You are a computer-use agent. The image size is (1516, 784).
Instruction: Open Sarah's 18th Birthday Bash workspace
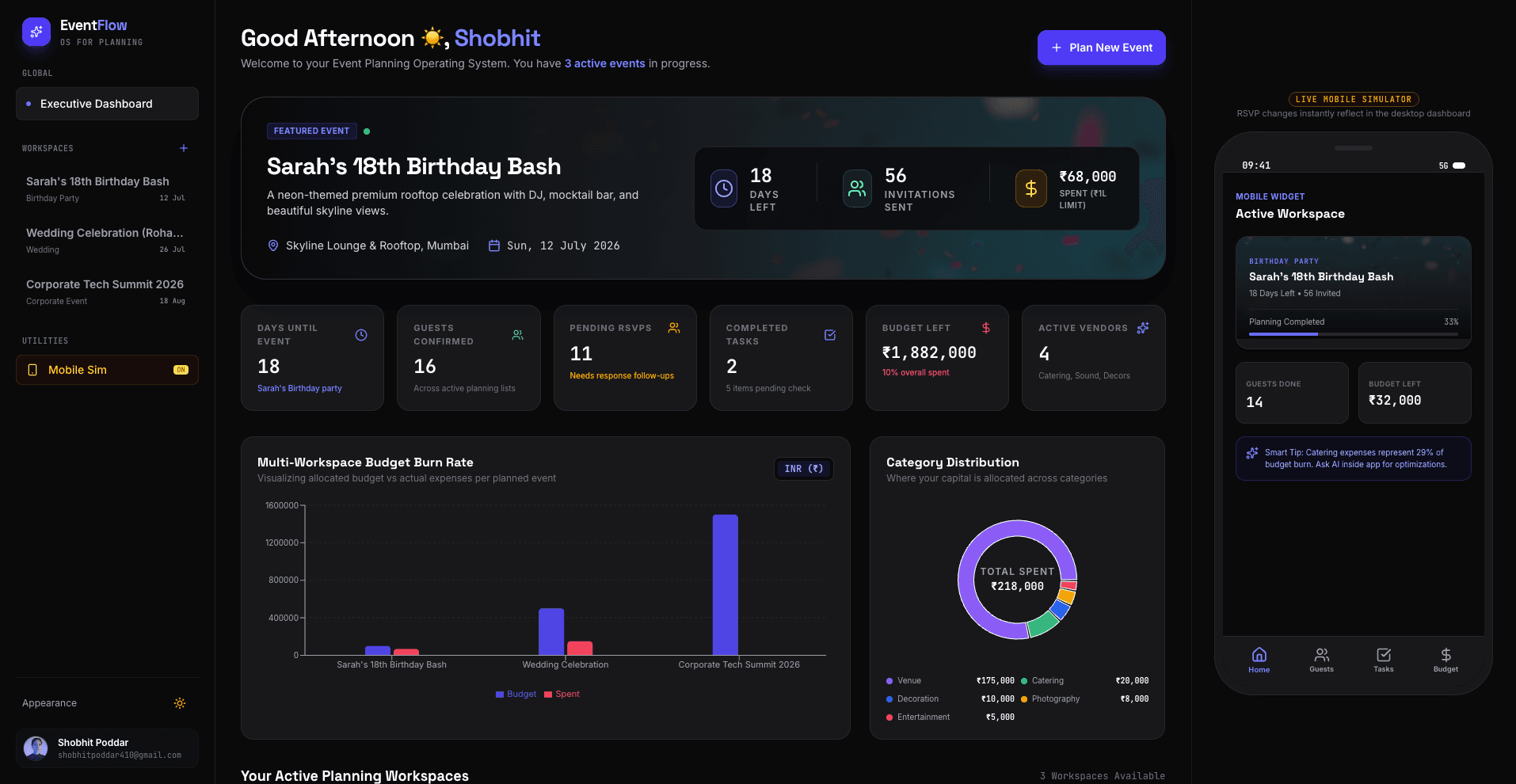click(x=106, y=188)
